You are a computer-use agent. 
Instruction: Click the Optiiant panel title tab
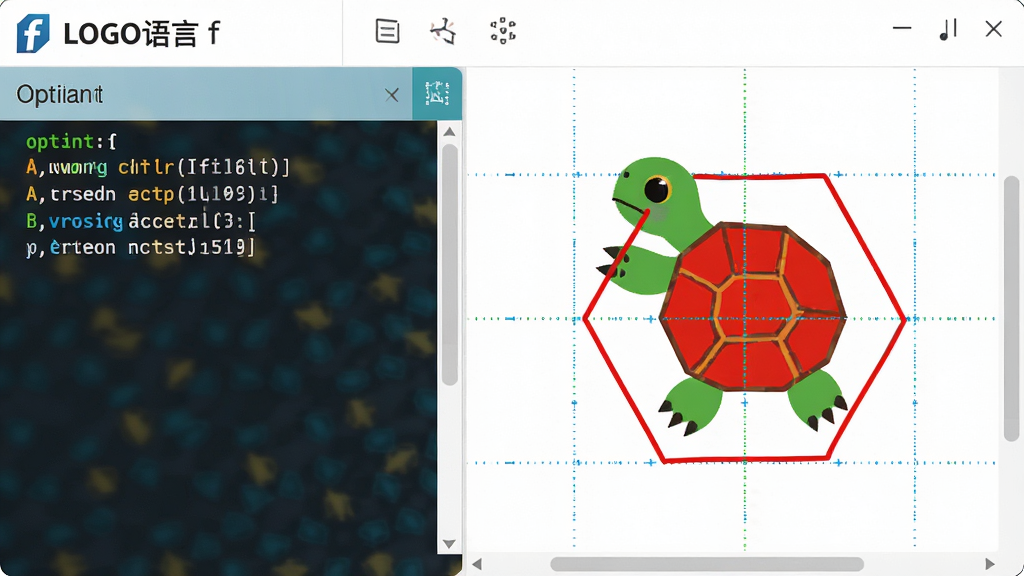tap(59, 95)
